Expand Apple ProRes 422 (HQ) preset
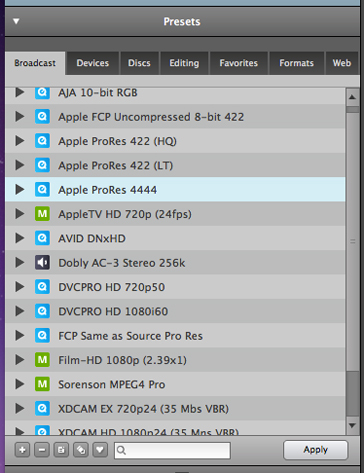This screenshot has width=364, height=473. [x=20, y=141]
